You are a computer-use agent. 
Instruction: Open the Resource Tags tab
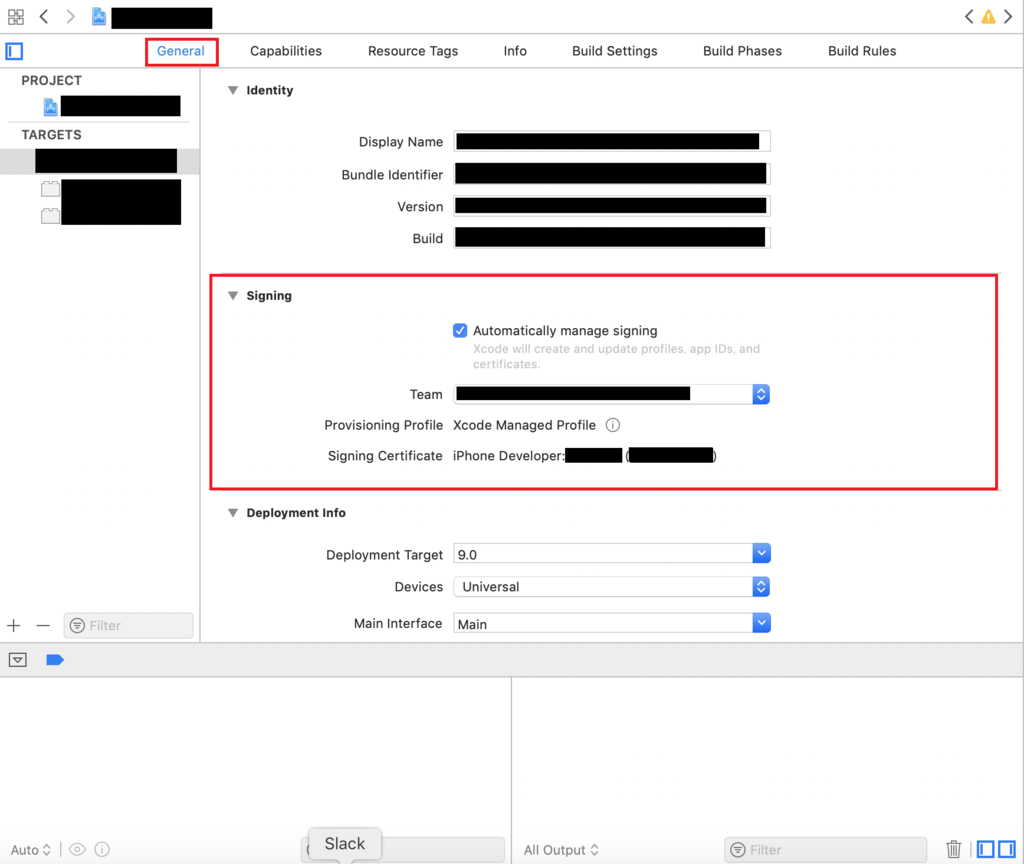(x=413, y=51)
